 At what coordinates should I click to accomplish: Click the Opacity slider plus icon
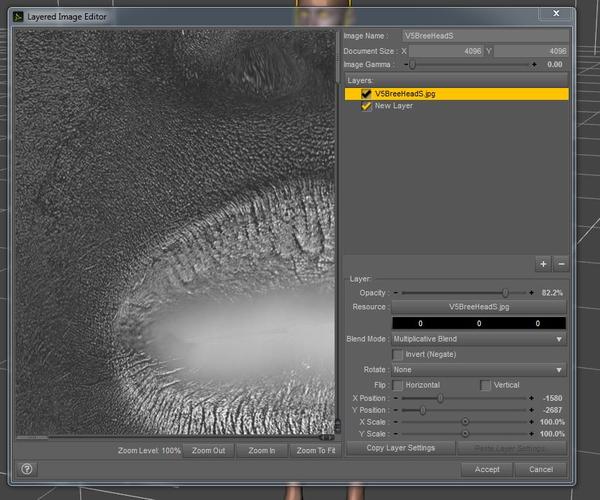[532, 293]
